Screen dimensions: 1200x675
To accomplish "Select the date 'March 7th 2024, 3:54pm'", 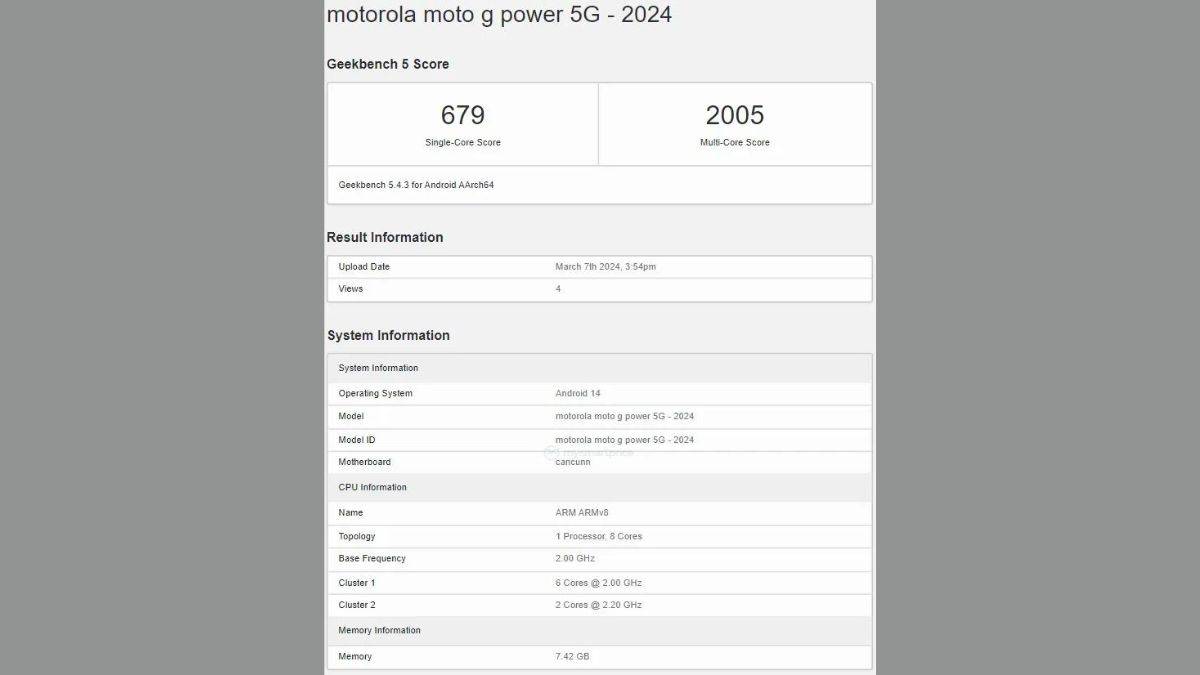I will tap(606, 267).
